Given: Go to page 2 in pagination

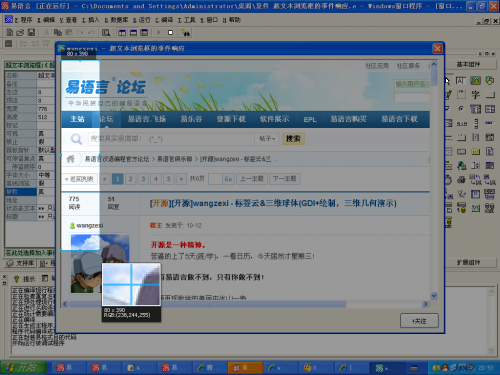Looking at the screenshot, I should click(130, 179).
